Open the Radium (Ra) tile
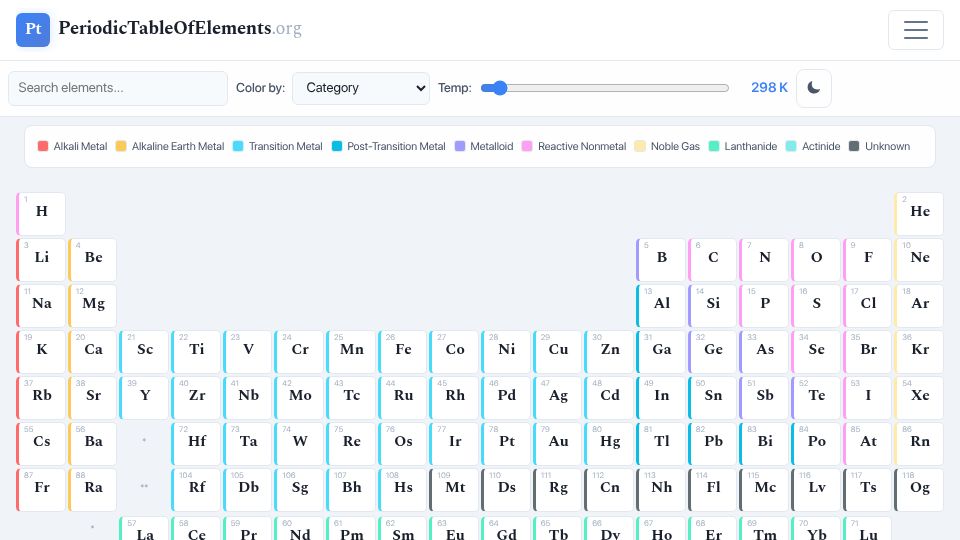 click(x=92, y=490)
